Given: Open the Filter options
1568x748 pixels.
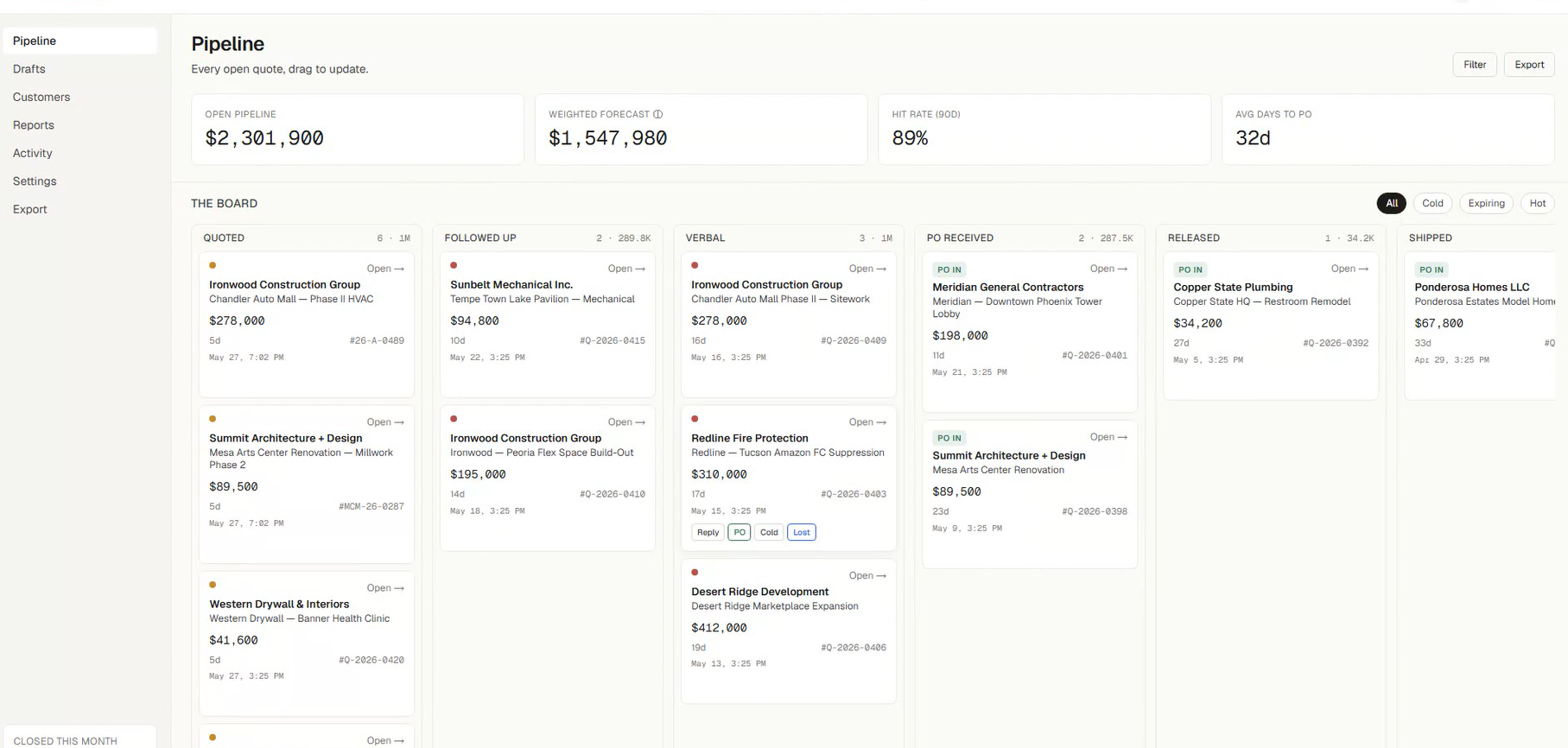Looking at the screenshot, I should point(1475,65).
